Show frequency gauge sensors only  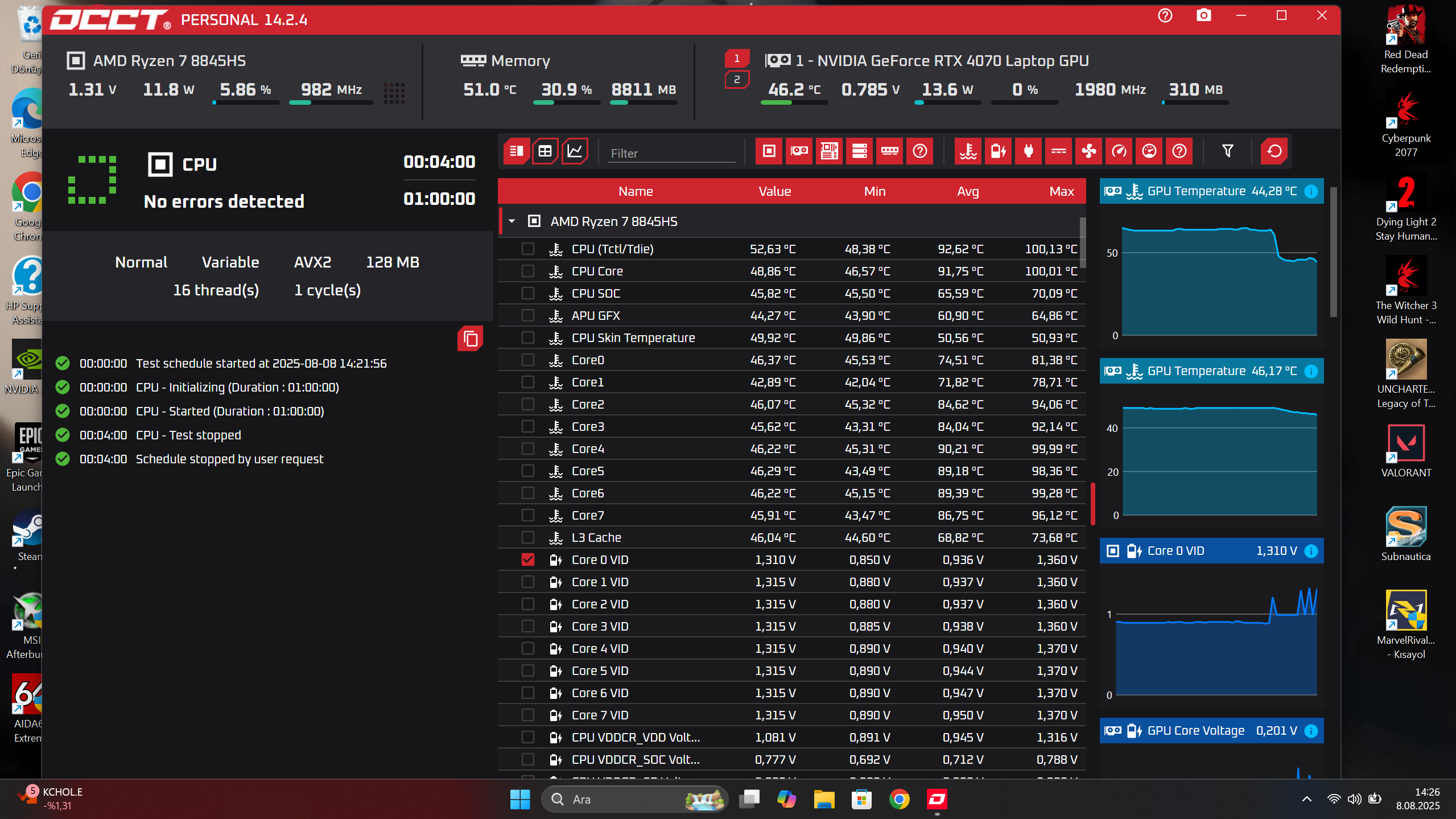(x=1119, y=151)
